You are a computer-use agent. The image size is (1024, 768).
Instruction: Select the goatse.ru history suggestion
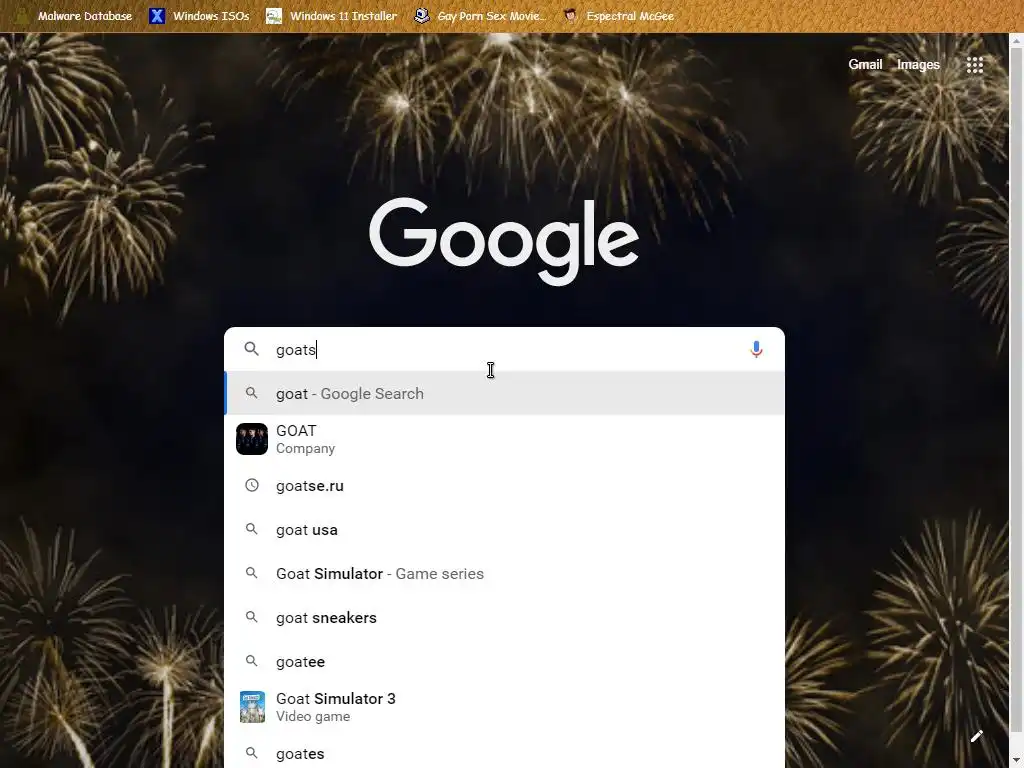[x=504, y=485]
